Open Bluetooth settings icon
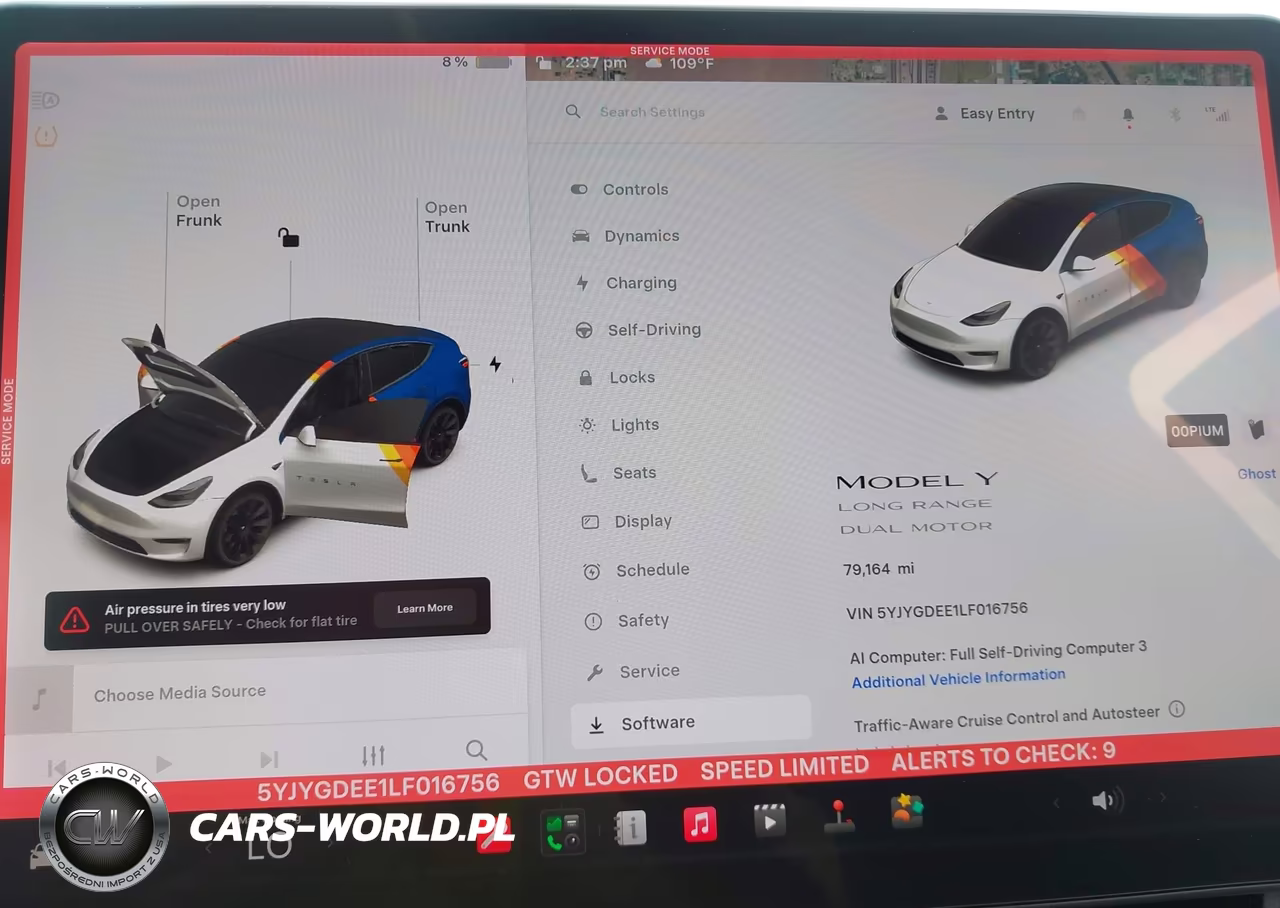This screenshot has height=908, width=1280. (1176, 115)
